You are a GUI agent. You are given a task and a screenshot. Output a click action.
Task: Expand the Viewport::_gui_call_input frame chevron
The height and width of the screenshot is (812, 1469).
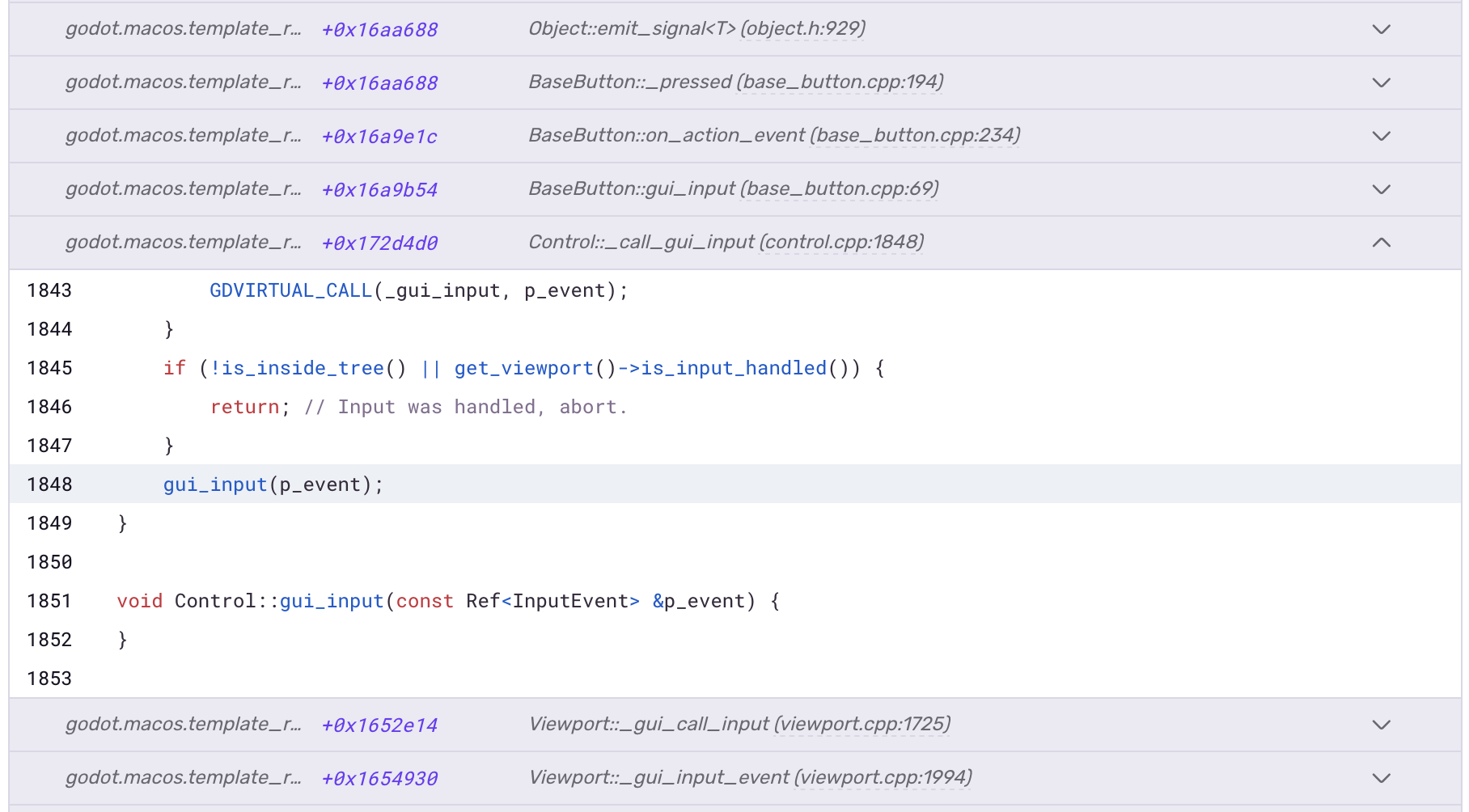pyautogui.click(x=1381, y=725)
